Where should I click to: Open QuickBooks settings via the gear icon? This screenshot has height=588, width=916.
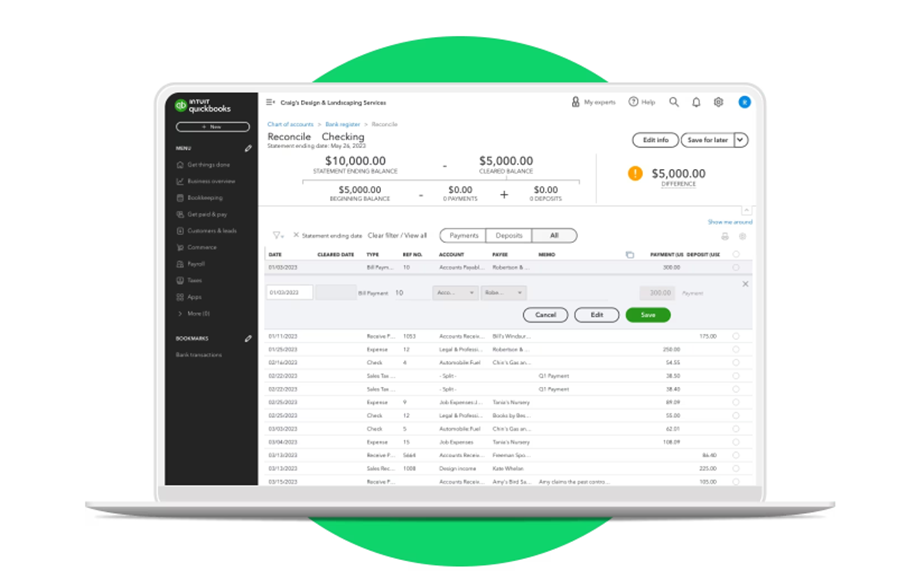click(x=718, y=102)
